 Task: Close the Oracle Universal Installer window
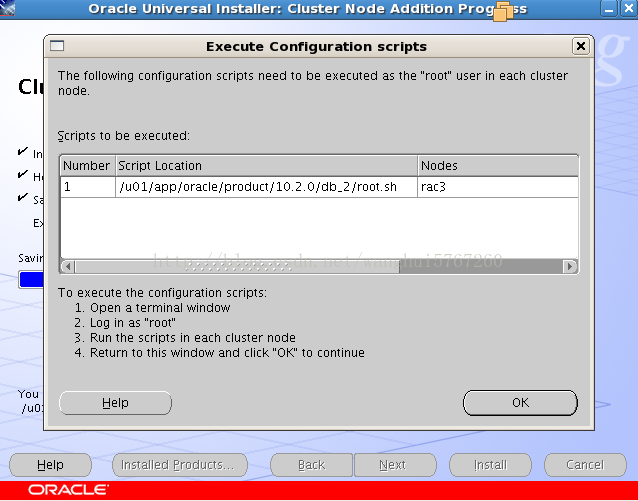629,9
